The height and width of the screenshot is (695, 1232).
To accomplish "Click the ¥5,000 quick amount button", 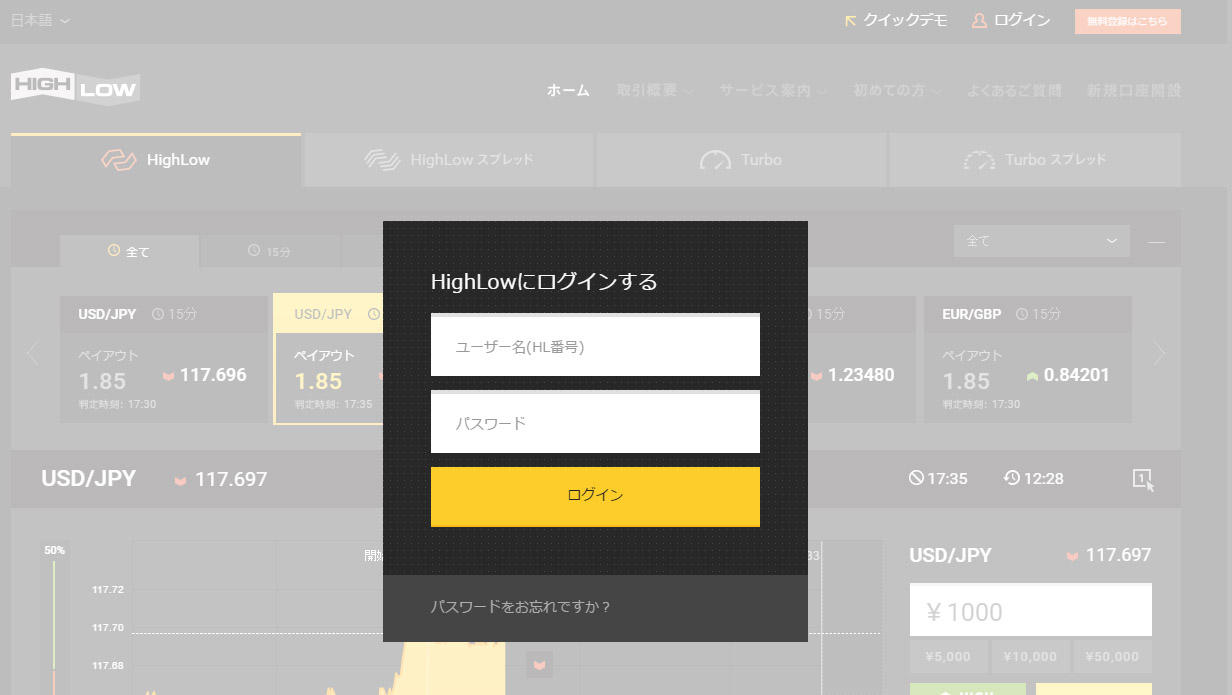I will point(948,657).
